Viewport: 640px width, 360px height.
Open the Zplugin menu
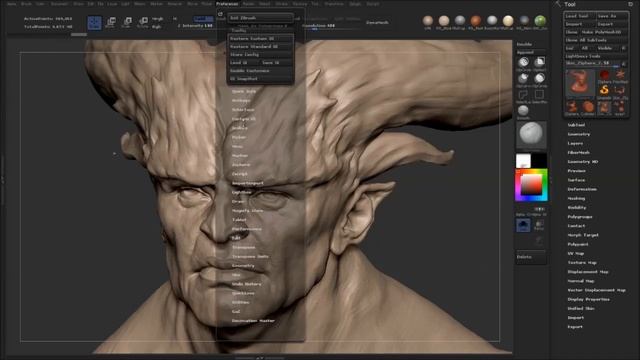[x=355, y=4]
